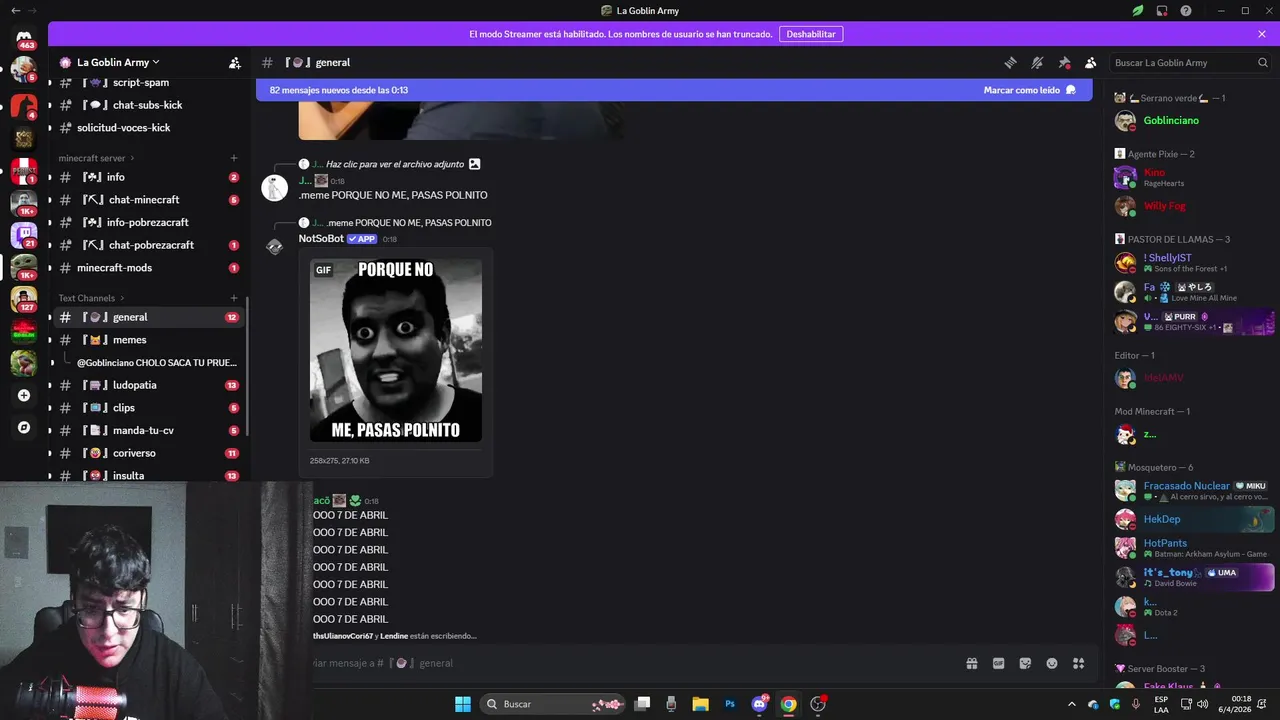Open the clips channel
Screen dimensions: 1280x720
click(148, 408)
